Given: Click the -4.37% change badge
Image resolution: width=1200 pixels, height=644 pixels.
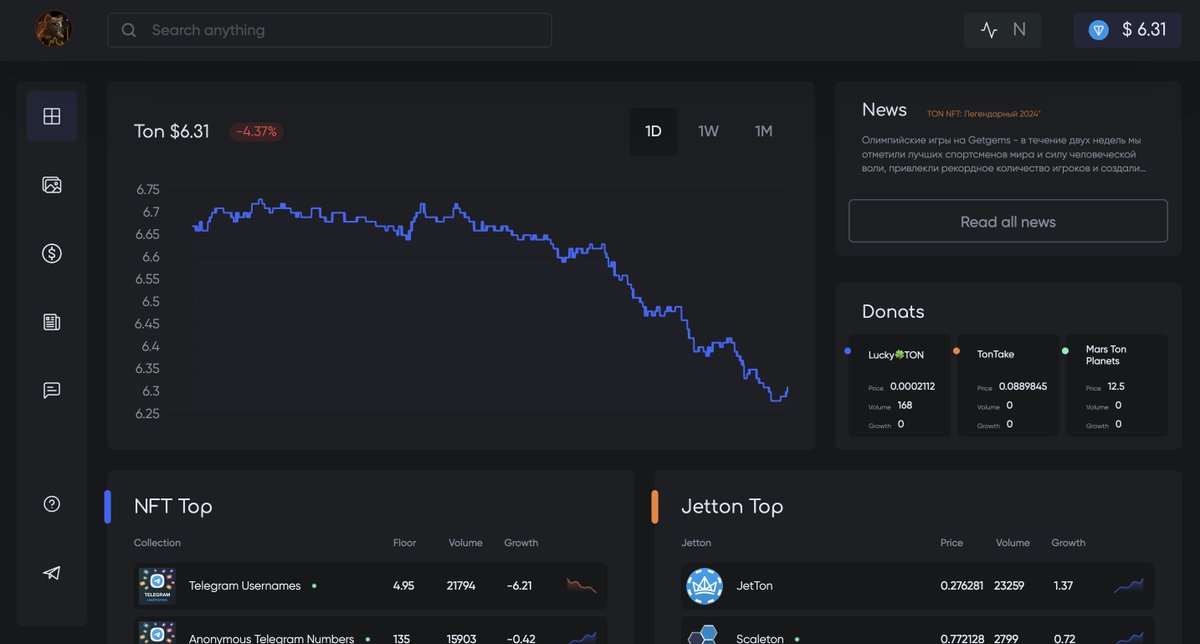Looking at the screenshot, I should (257, 132).
